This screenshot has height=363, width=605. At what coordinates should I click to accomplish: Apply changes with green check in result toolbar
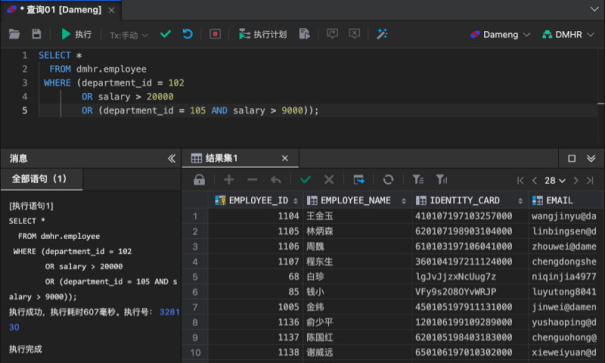(x=306, y=180)
